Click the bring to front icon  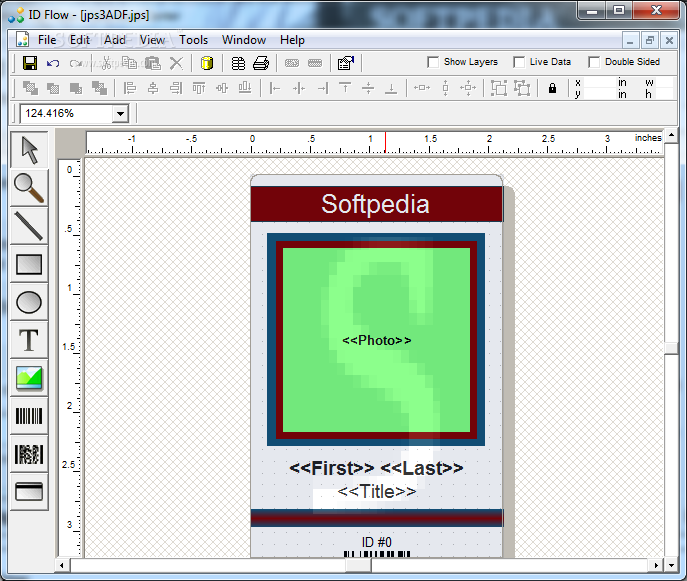(x=30, y=88)
